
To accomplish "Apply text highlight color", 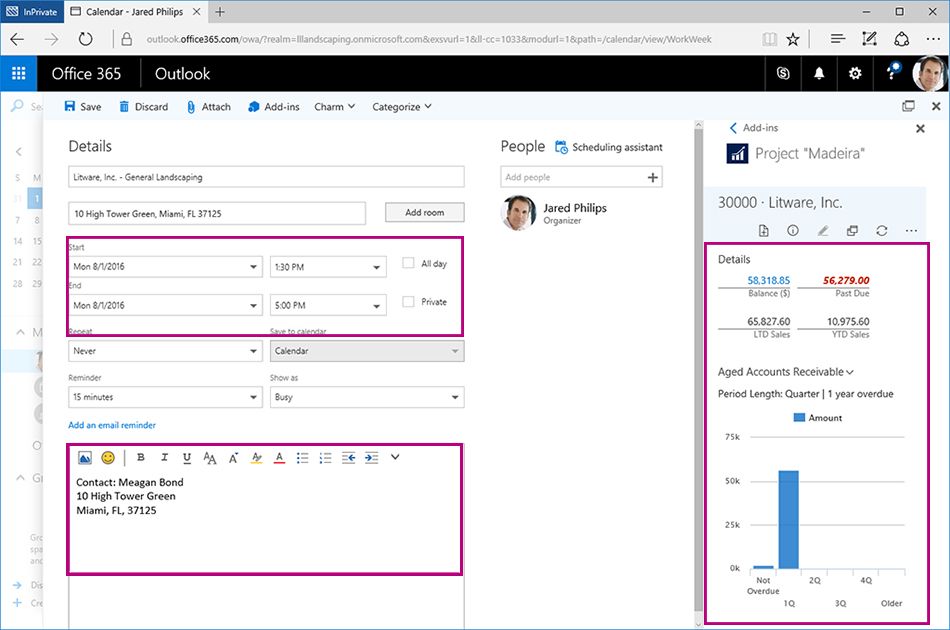I will 256,458.
